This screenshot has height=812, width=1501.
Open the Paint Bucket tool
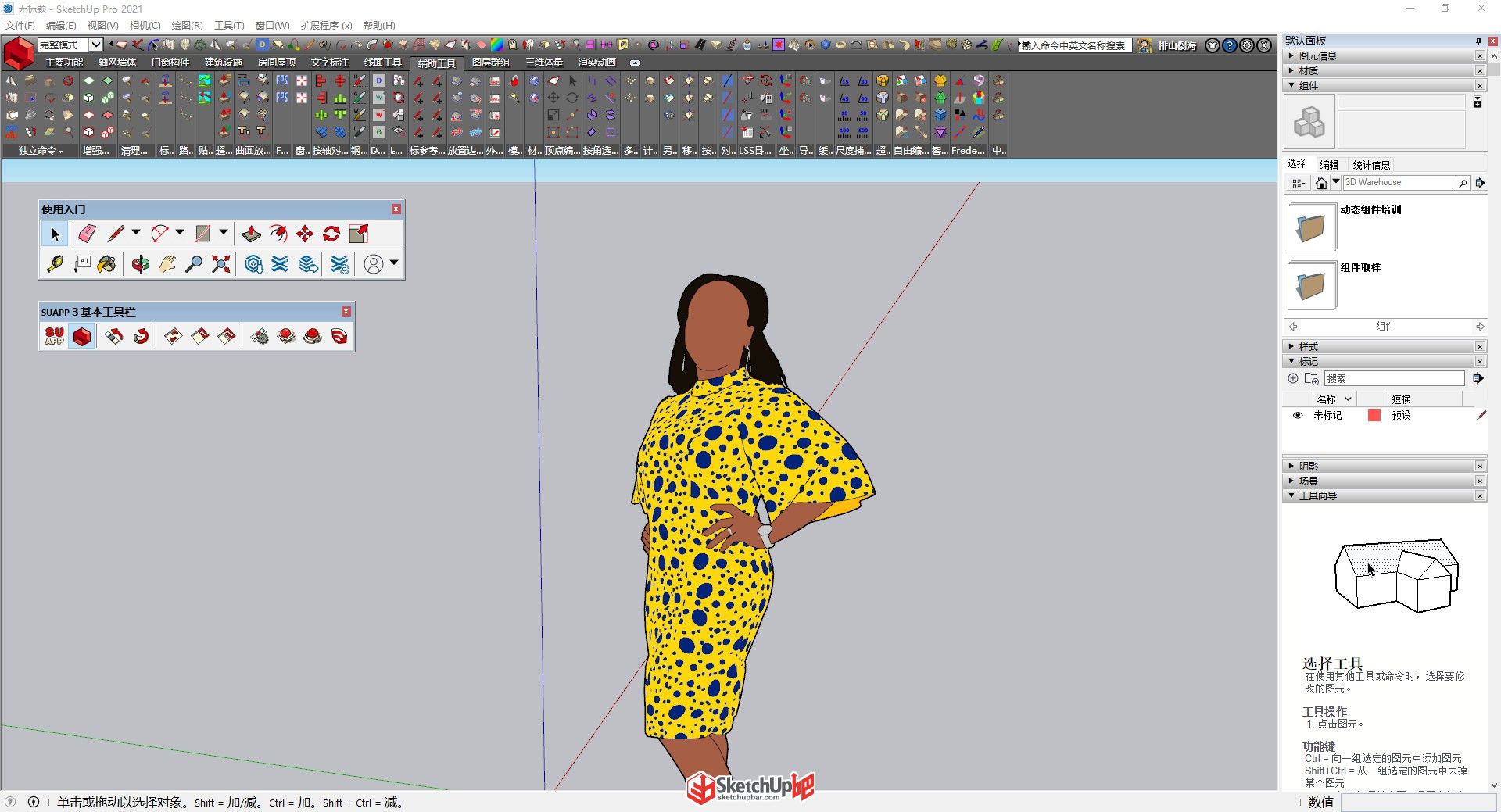pos(107,264)
